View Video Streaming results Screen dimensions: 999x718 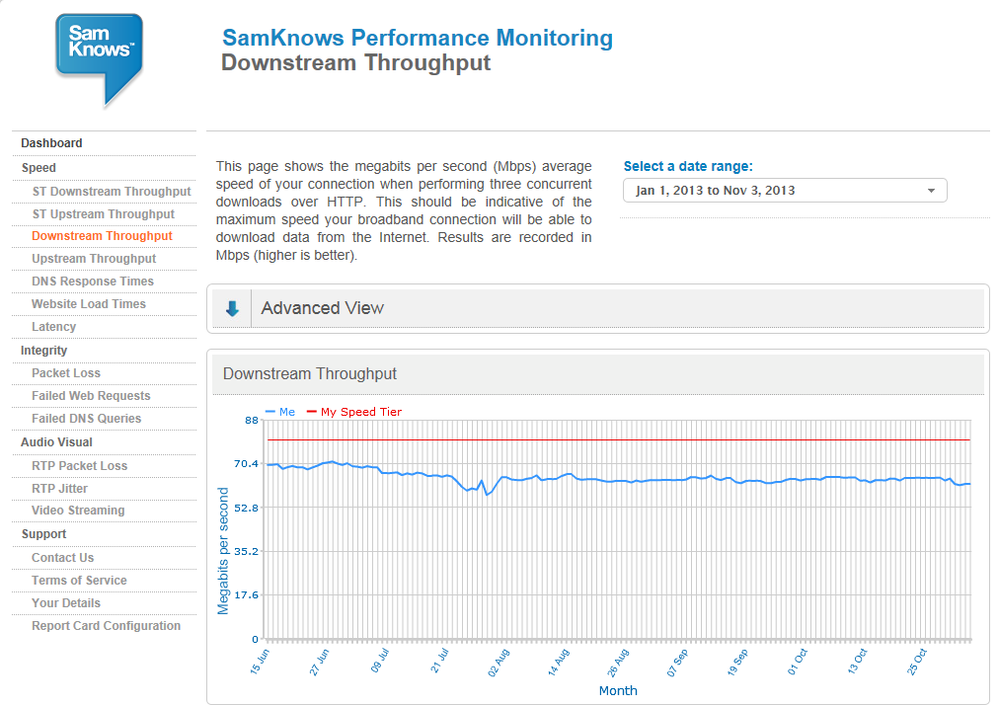[x=78, y=511]
